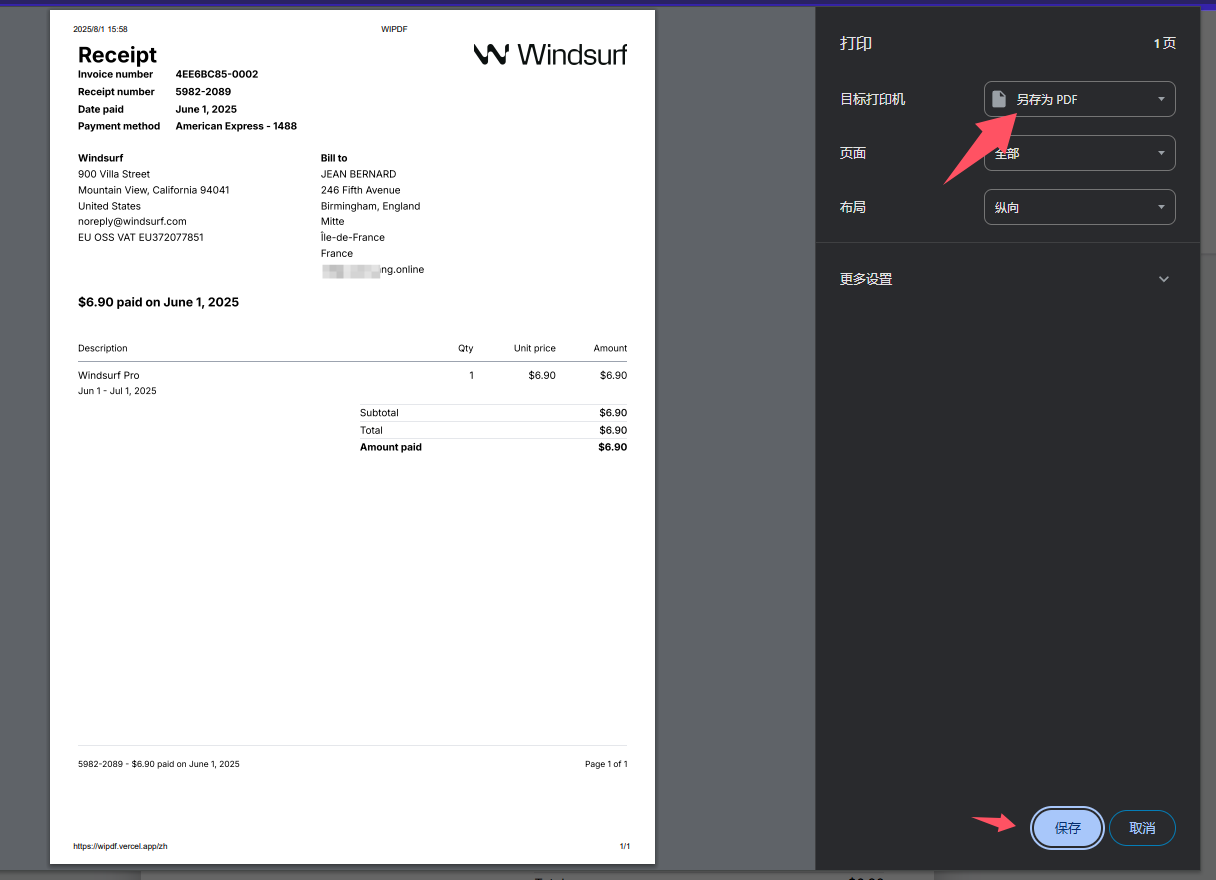Viewport: 1216px width, 880px height.
Task: Expand More settings (更多设置)
Action: pyautogui.click(x=1007, y=279)
